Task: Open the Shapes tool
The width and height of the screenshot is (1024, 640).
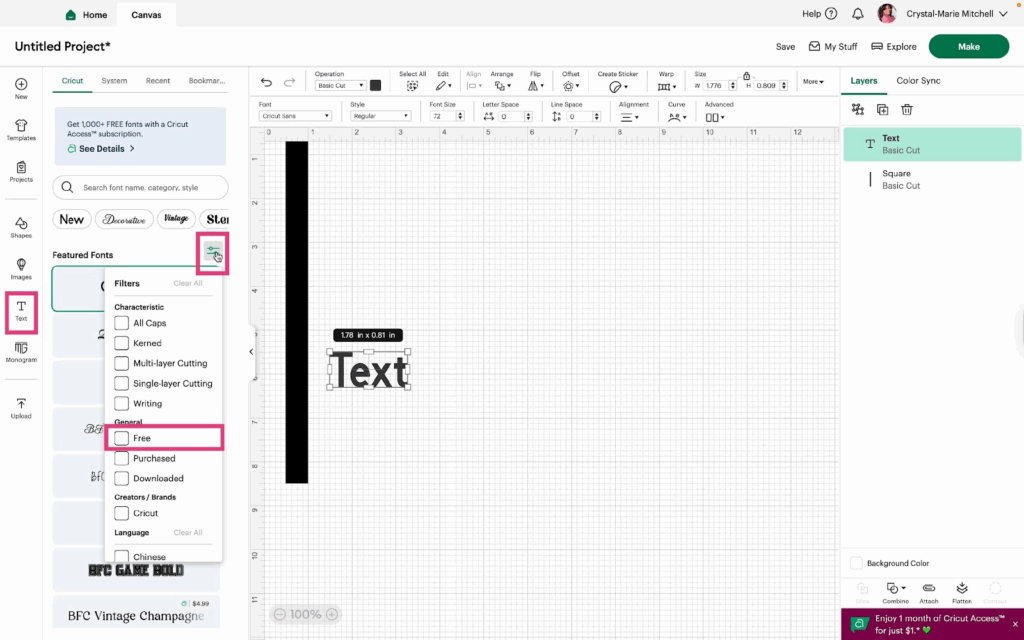Action: [x=21, y=228]
